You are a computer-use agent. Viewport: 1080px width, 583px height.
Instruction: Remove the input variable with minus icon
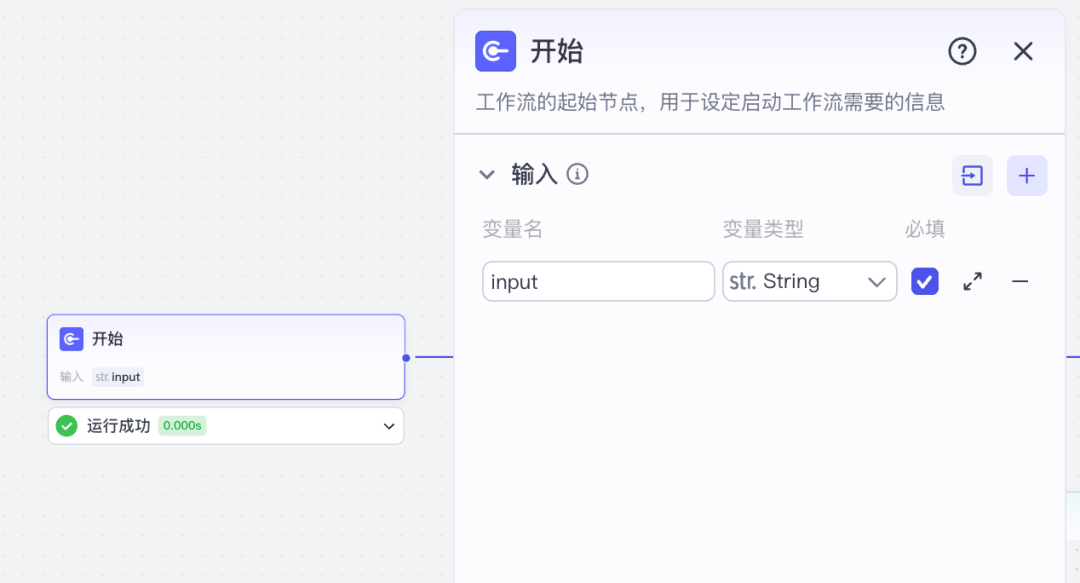tap(1020, 282)
